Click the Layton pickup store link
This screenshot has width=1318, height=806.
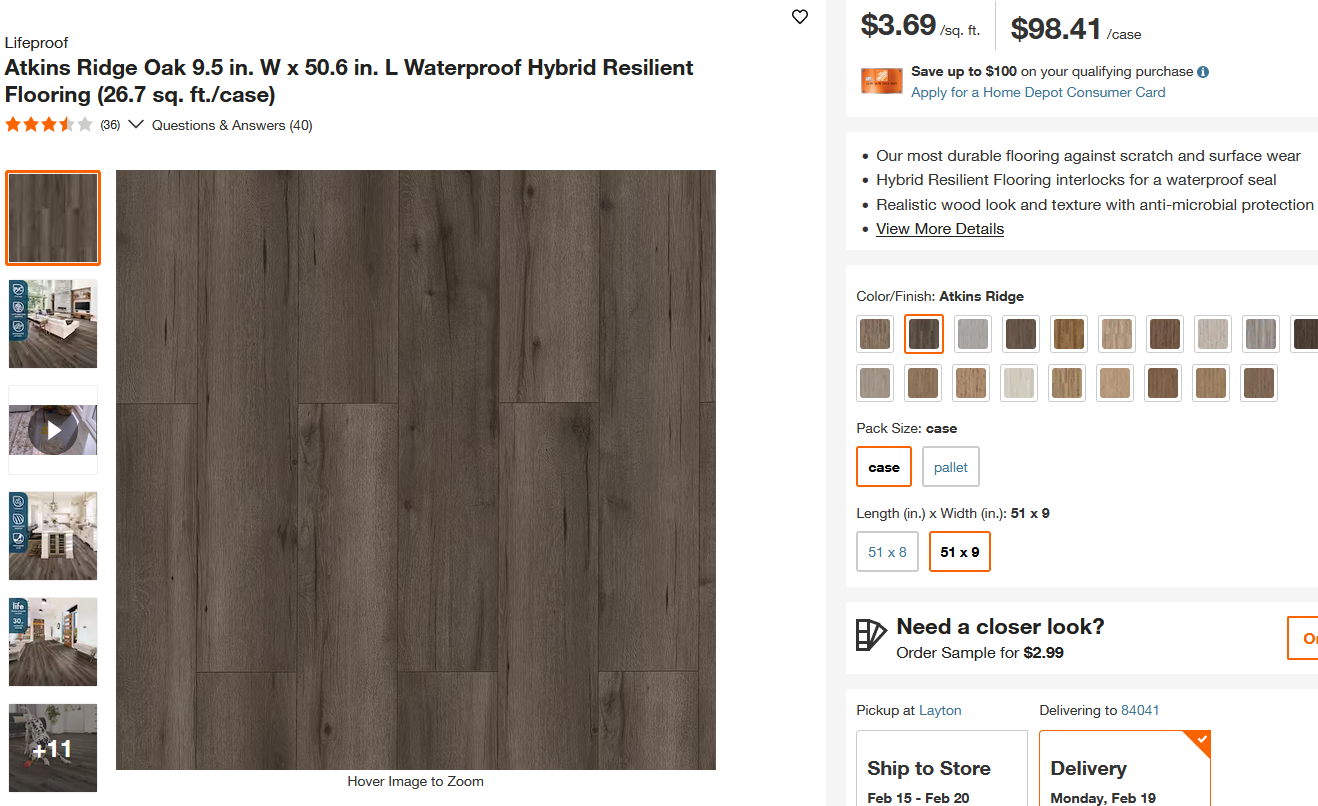pyautogui.click(x=940, y=710)
